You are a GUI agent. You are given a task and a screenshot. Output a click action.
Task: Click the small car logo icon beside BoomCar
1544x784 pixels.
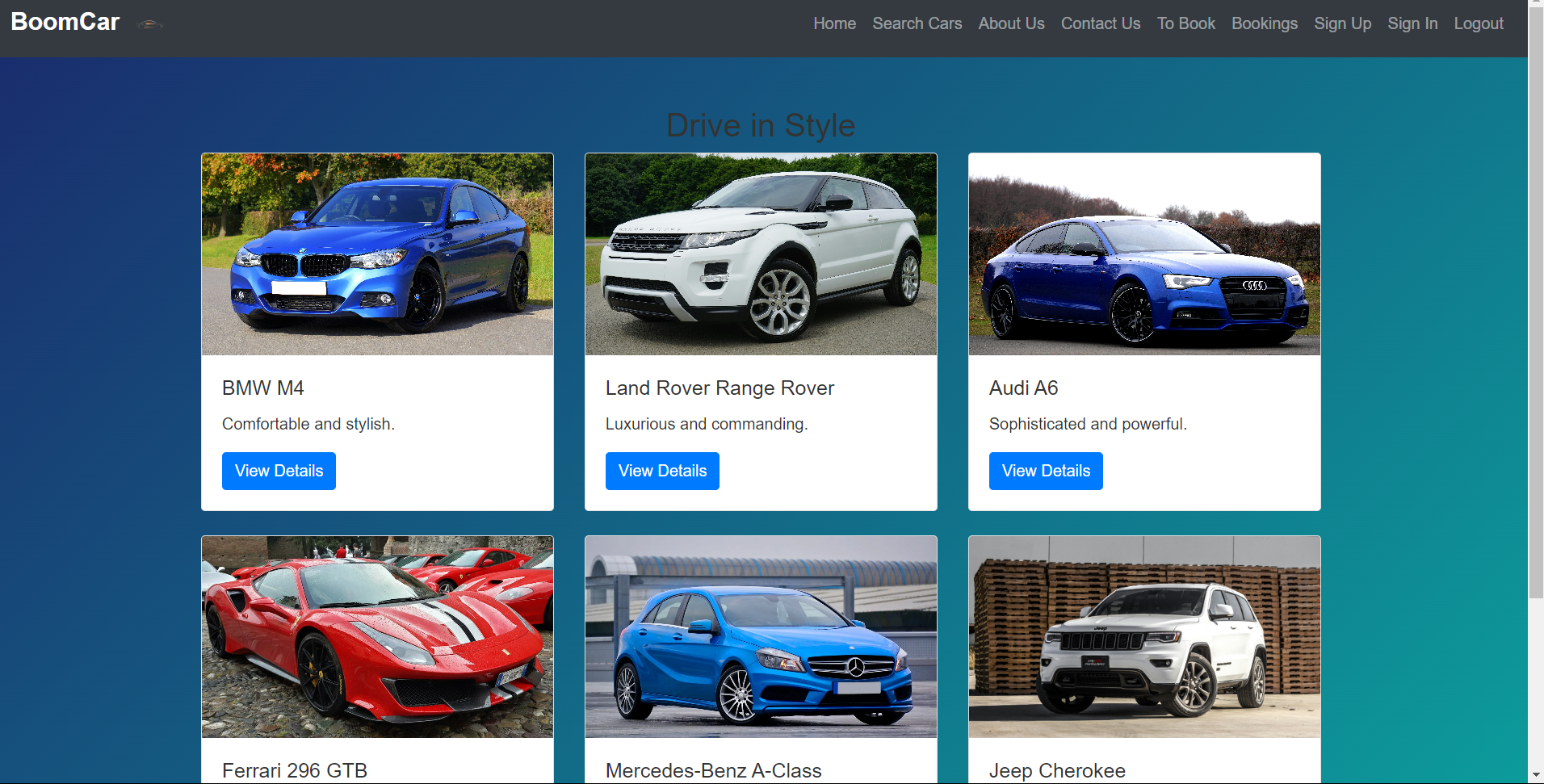coord(149,25)
